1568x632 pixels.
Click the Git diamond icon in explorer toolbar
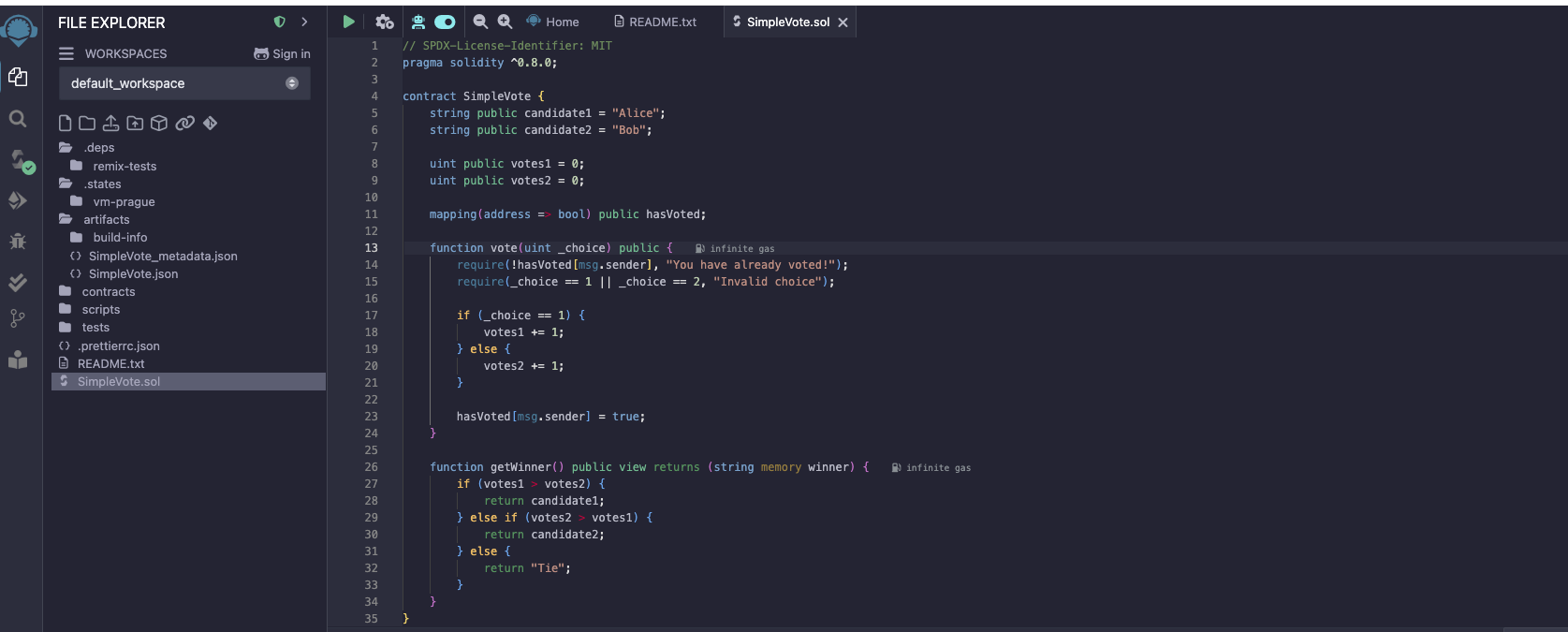[210, 123]
